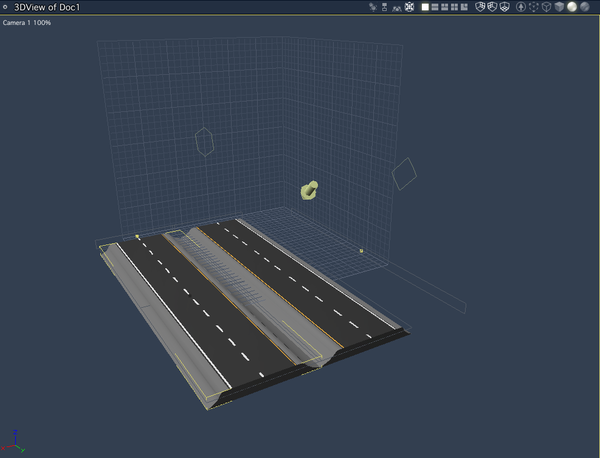
Task: Switch to the four equal panes layout
Action: [x=455, y=7]
